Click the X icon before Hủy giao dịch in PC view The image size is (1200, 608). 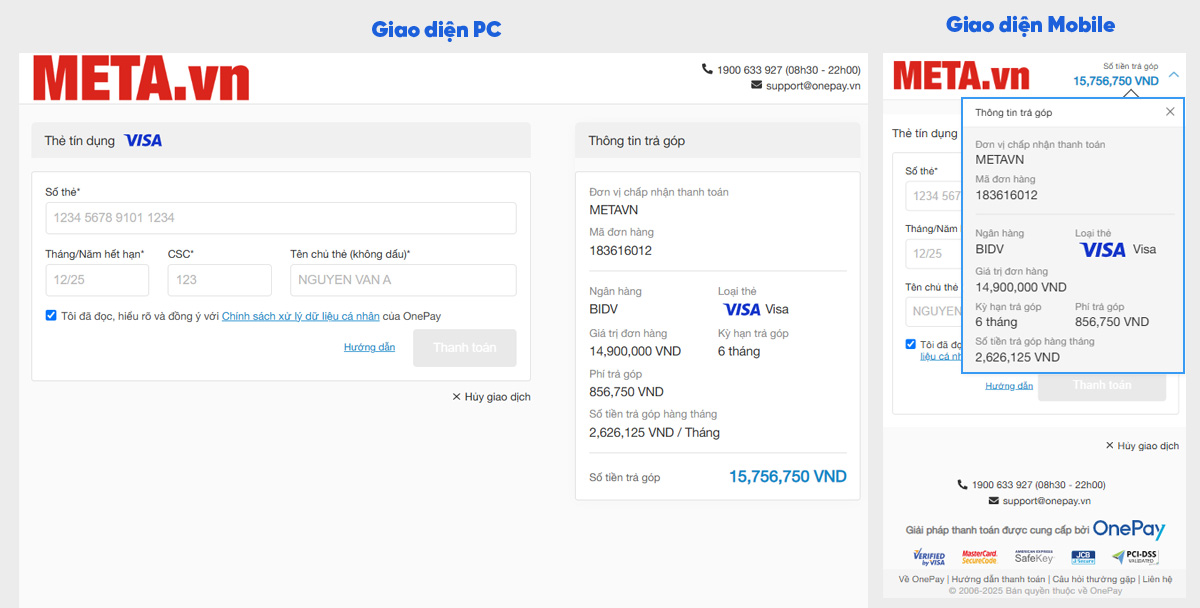coord(457,397)
